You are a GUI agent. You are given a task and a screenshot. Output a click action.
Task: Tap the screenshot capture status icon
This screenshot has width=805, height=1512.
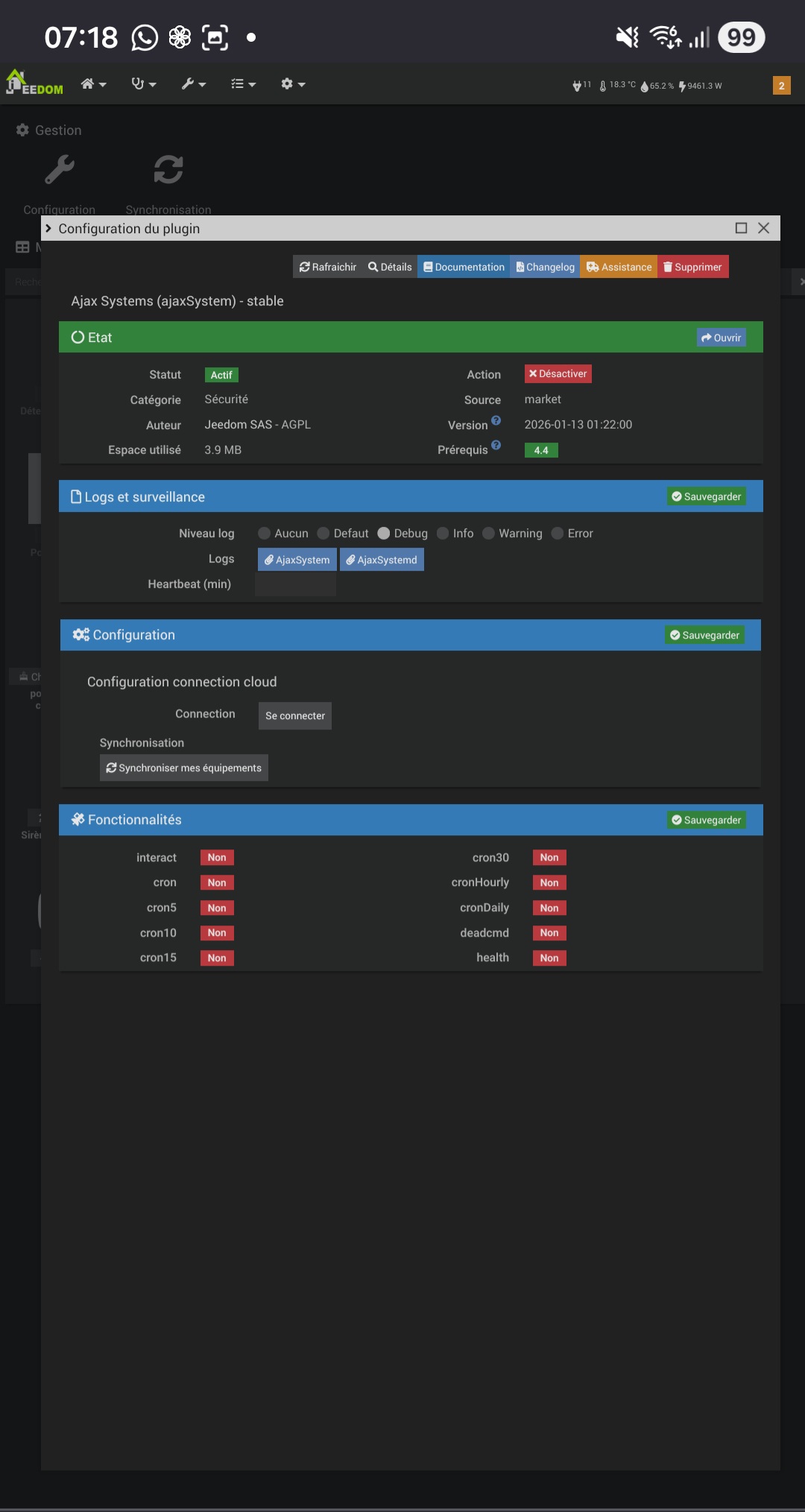[215, 37]
